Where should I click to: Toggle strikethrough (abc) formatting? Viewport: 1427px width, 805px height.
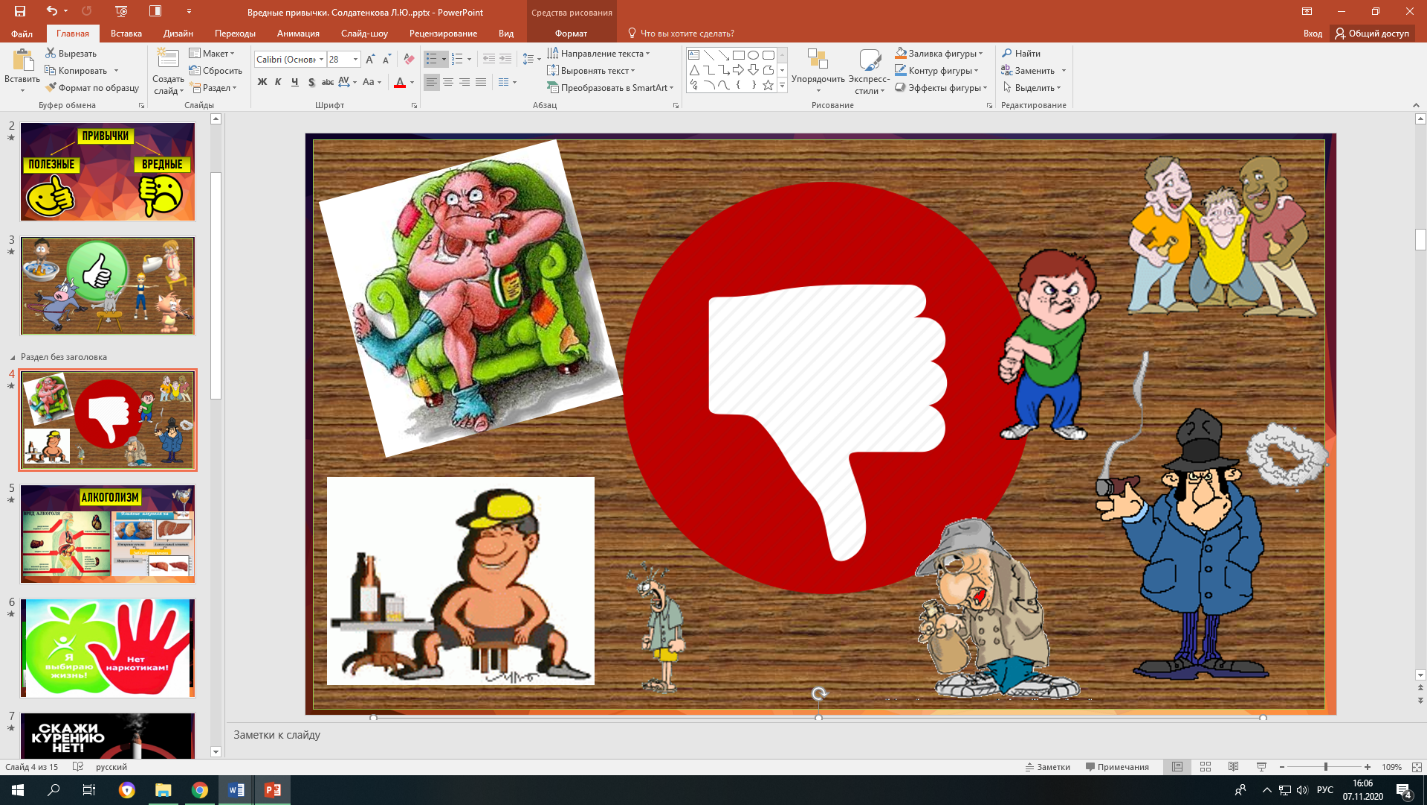click(x=328, y=83)
